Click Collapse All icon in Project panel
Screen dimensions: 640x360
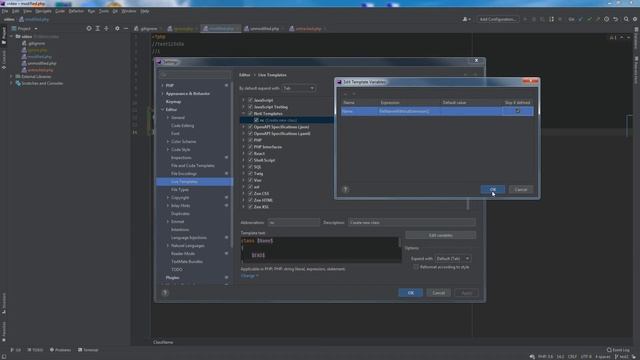107,28
